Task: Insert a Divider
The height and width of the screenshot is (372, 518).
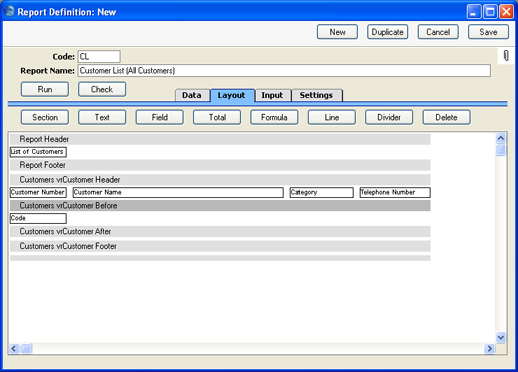Action: 389,117
